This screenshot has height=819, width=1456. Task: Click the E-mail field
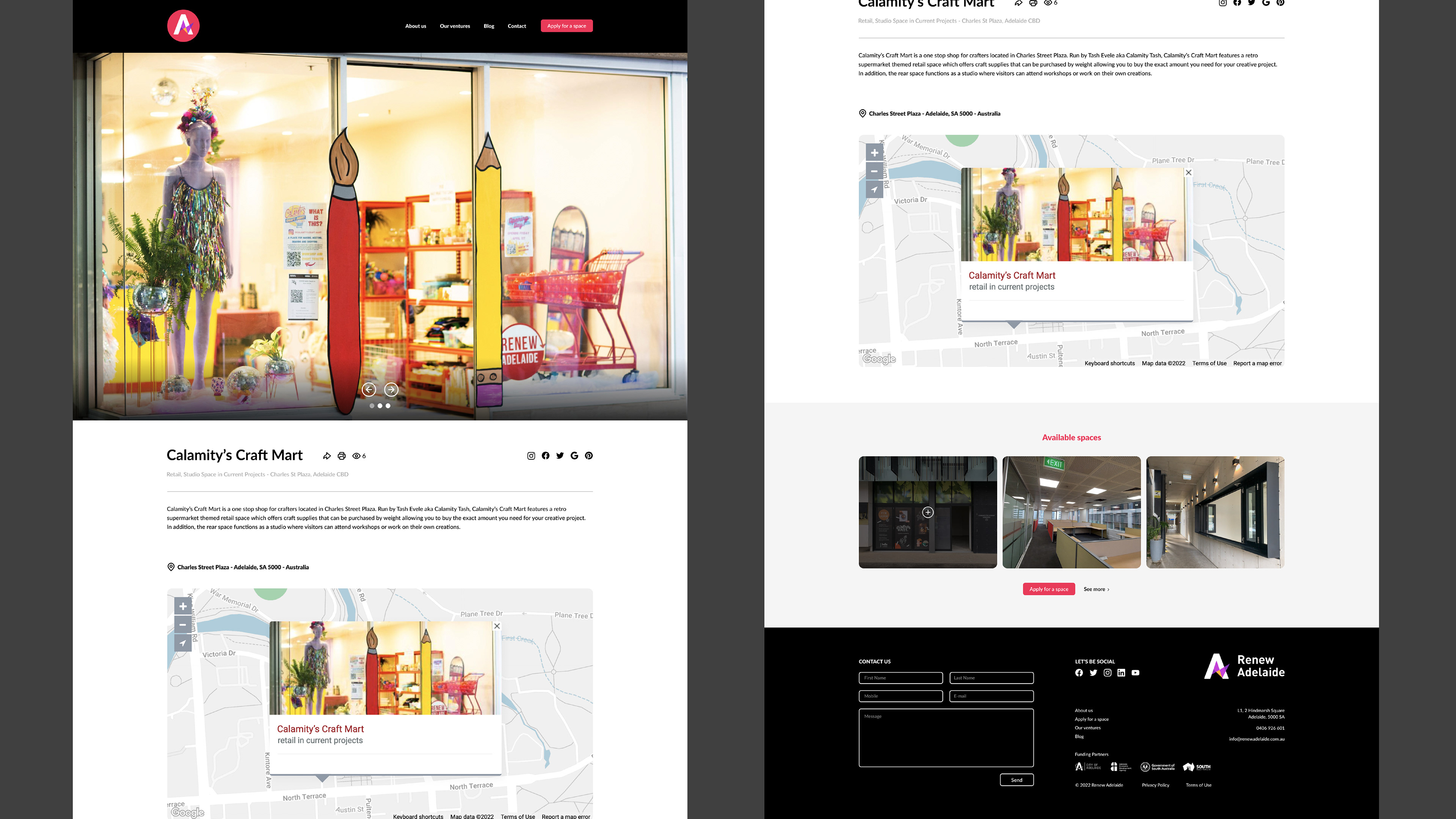click(992, 696)
